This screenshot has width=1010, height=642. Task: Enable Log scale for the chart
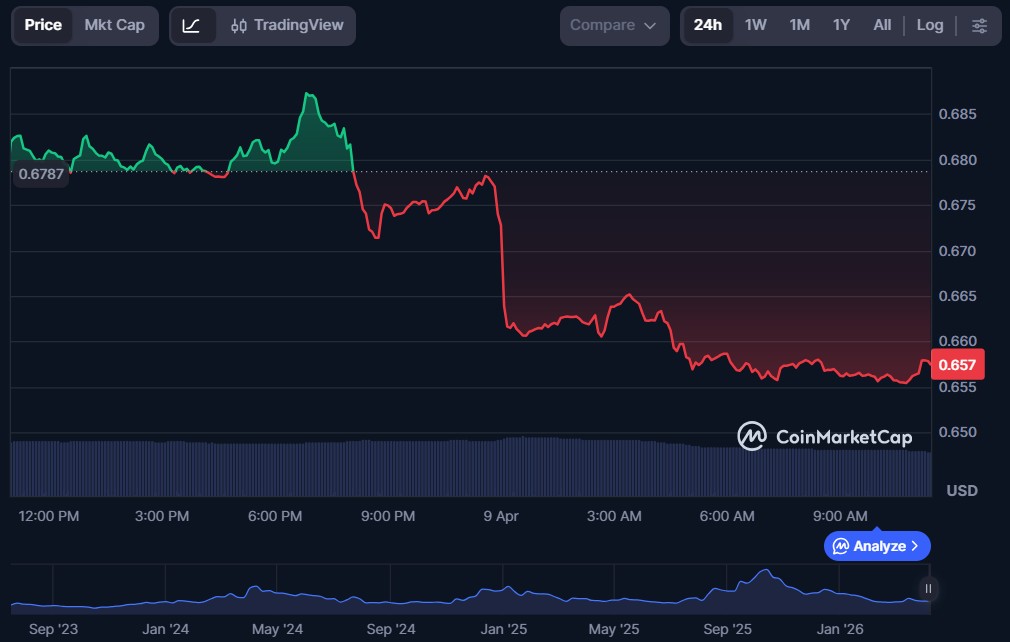[930, 25]
